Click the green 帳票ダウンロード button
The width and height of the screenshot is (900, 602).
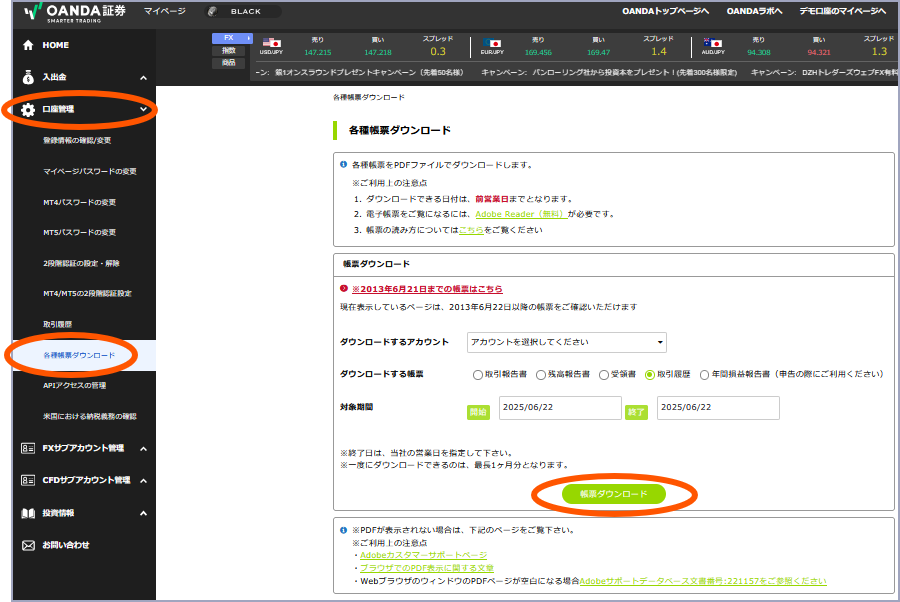[x=614, y=494]
